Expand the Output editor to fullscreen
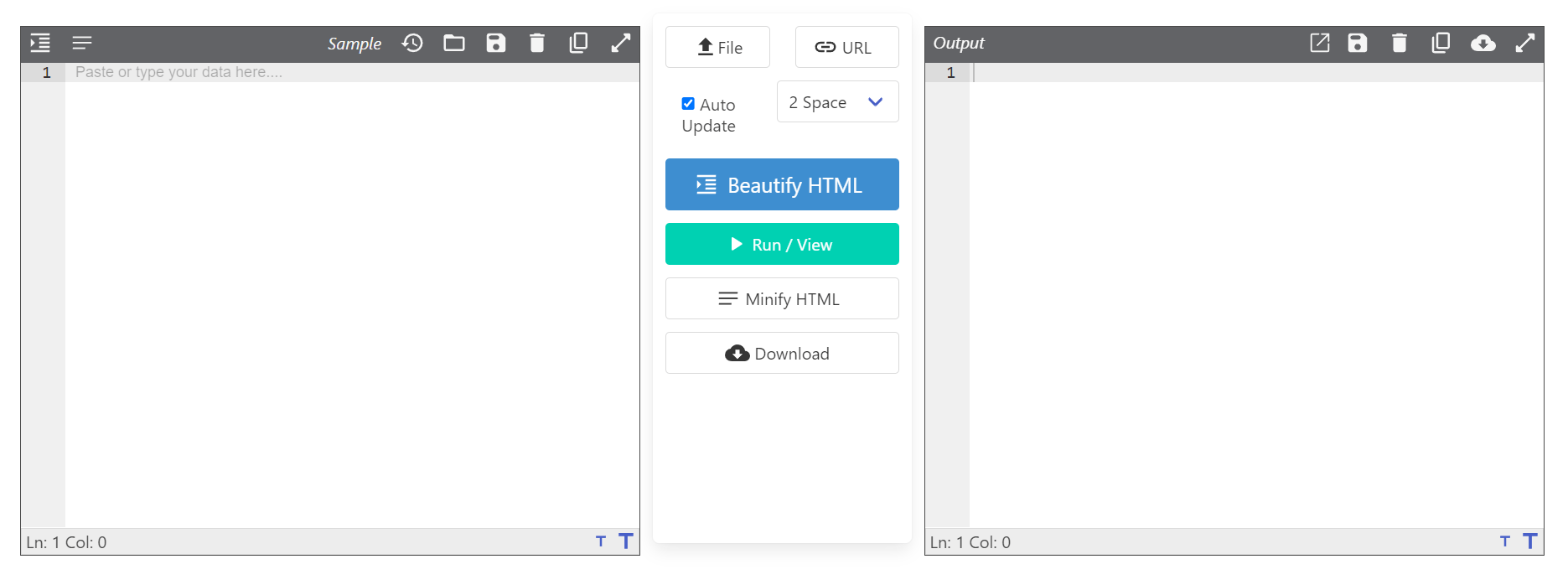Screen dimensions: 1568x585 click(1525, 43)
